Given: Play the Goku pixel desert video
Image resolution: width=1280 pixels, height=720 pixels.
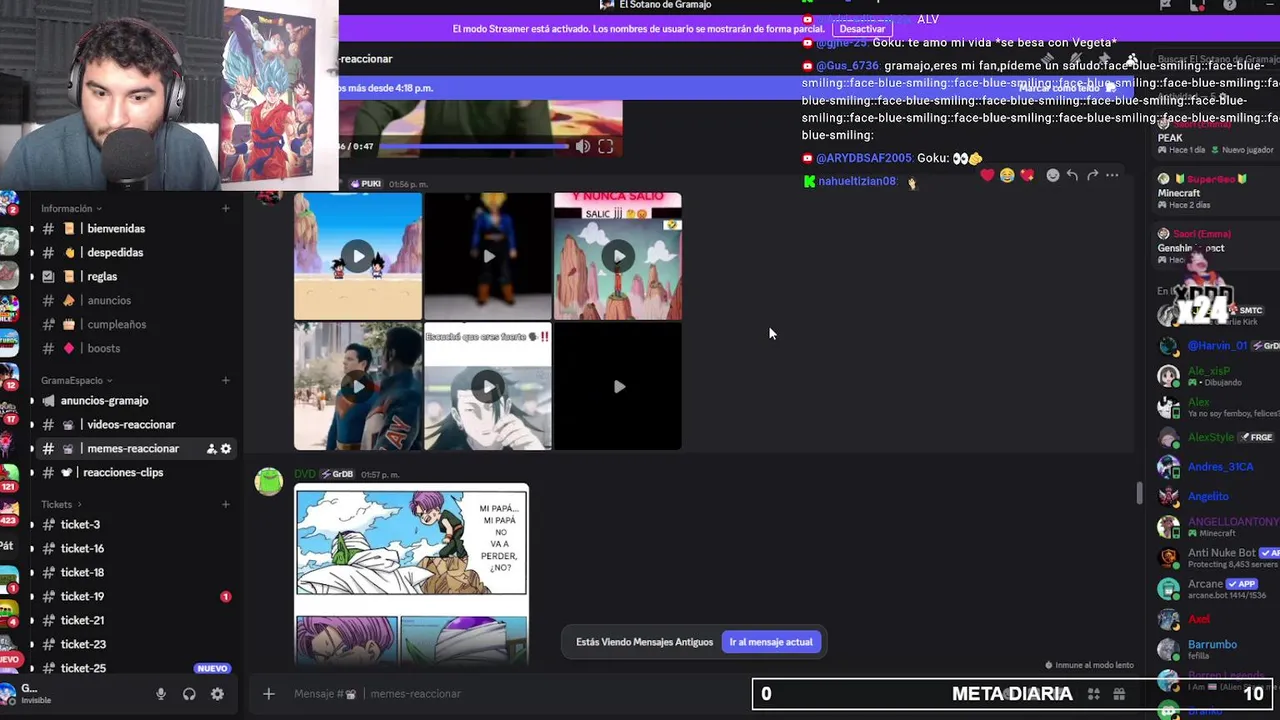Looking at the screenshot, I should (358, 256).
